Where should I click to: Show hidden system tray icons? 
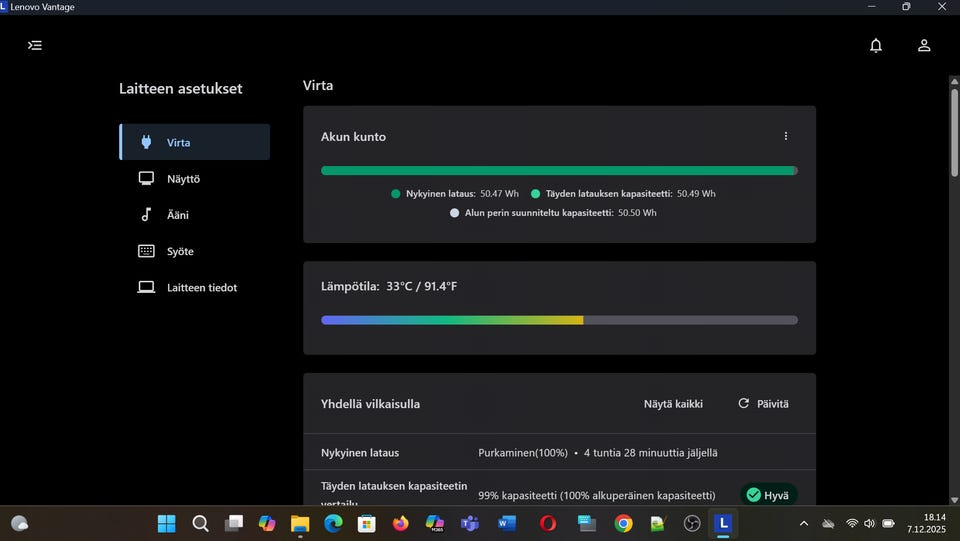(x=804, y=524)
